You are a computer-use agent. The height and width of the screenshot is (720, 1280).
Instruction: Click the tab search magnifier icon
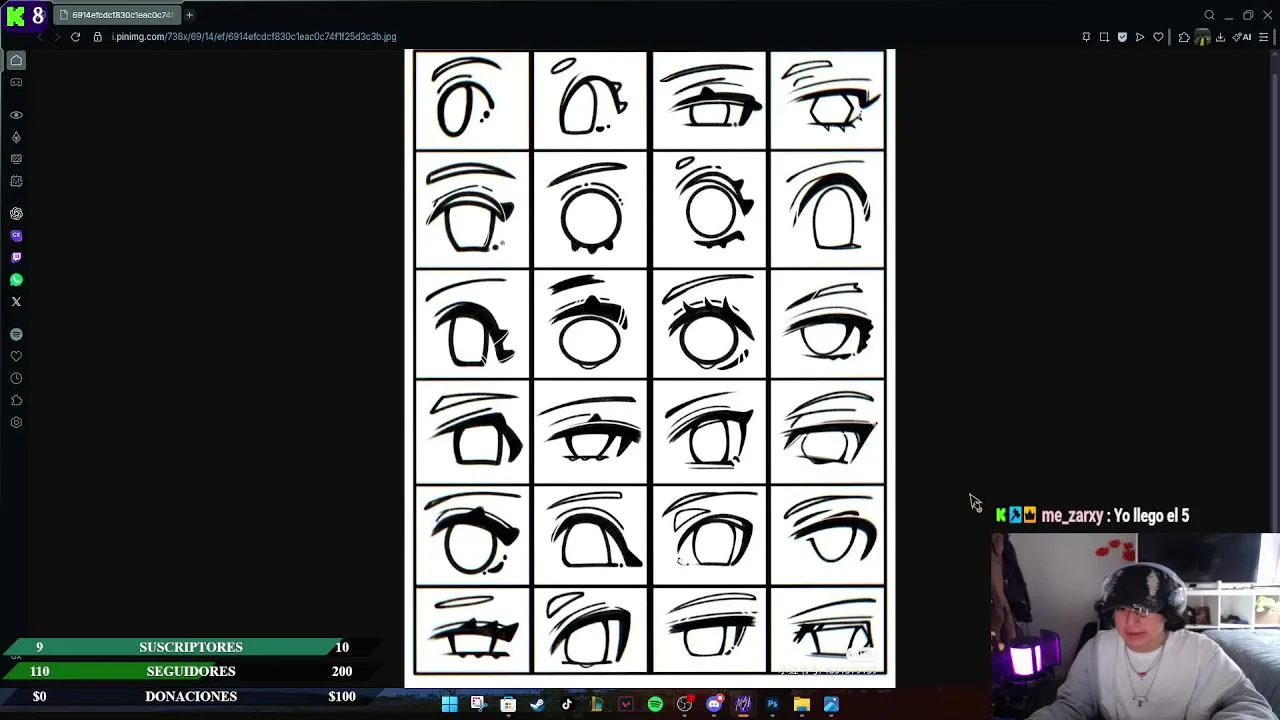[1209, 15]
